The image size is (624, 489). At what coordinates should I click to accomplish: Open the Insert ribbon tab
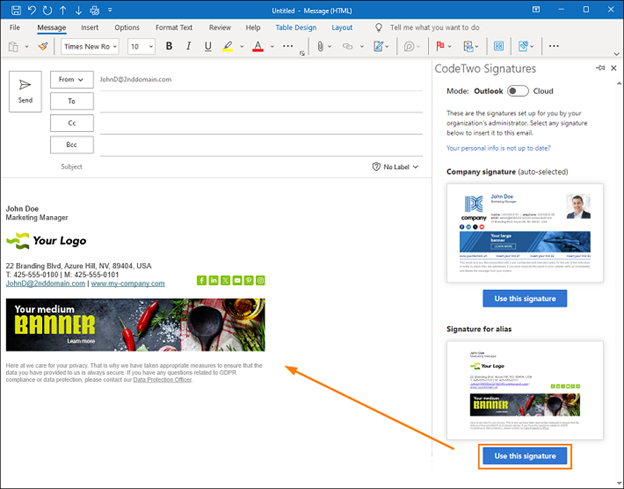(x=90, y=27)
